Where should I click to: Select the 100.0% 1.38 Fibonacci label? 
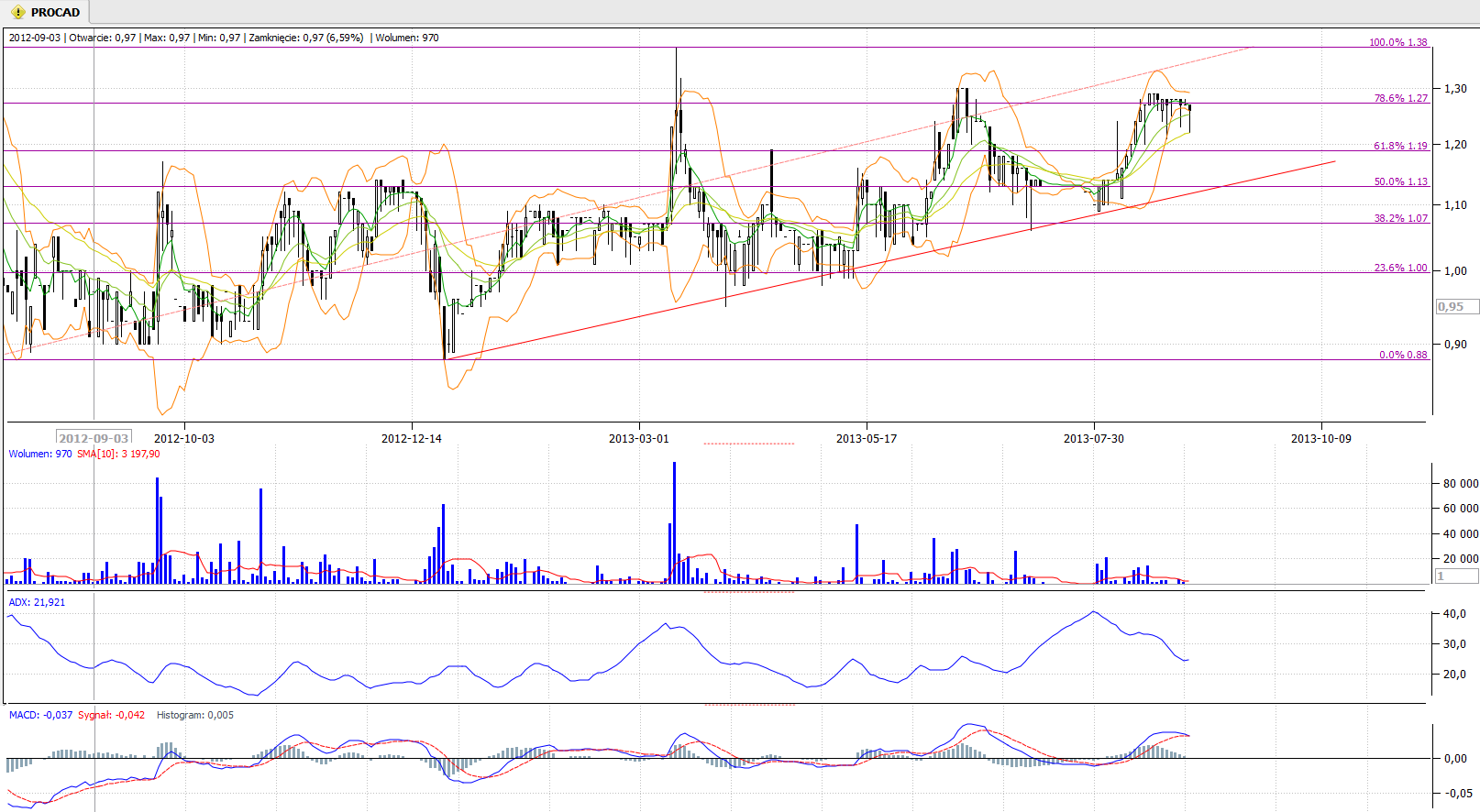[x=1397, y=42]
